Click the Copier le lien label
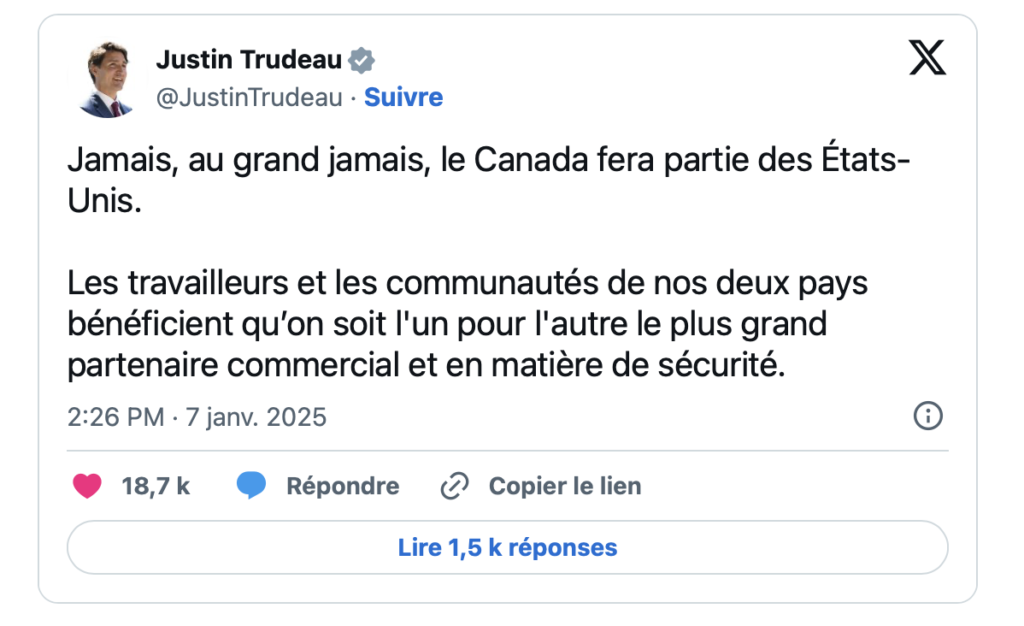 [565, 487]
